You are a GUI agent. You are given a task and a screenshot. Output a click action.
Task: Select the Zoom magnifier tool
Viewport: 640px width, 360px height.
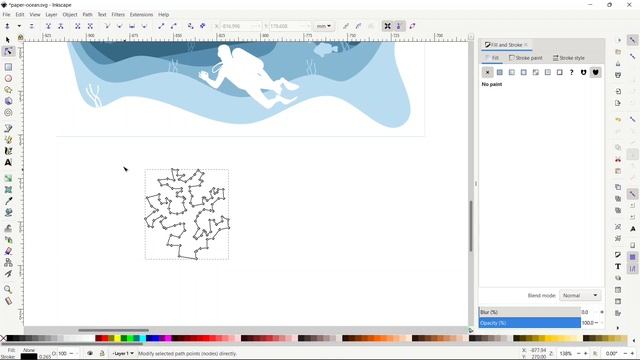coord(8,289)
